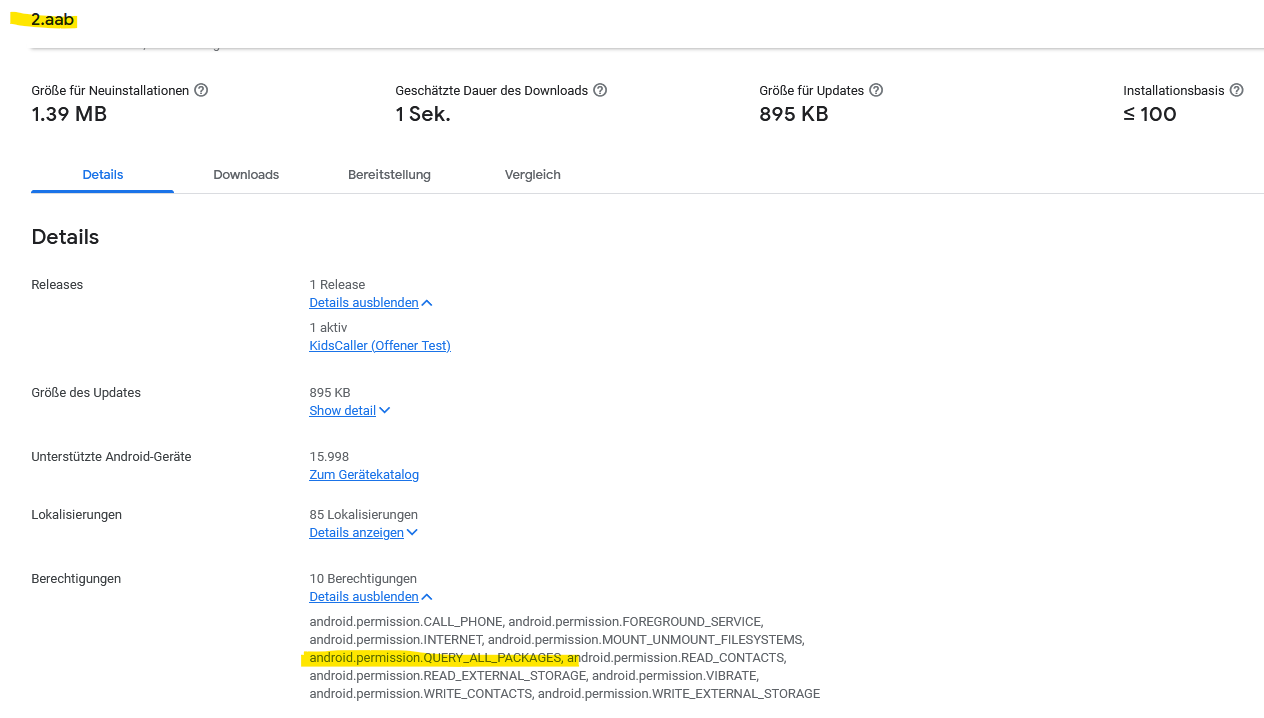Screen dimensions: 1264x718
Task: Click the up chevron next to Releases Details ausblenden
Action: (427, 303)
